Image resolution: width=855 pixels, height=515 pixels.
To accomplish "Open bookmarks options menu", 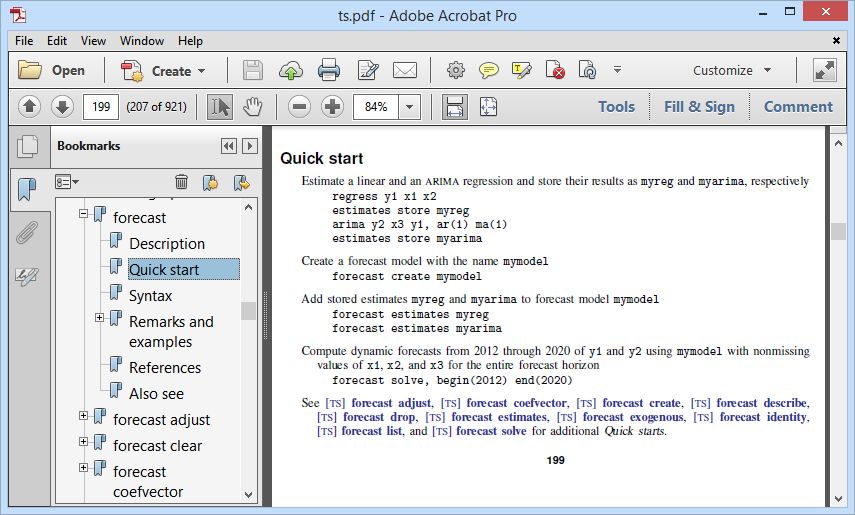I will [67, 182].
